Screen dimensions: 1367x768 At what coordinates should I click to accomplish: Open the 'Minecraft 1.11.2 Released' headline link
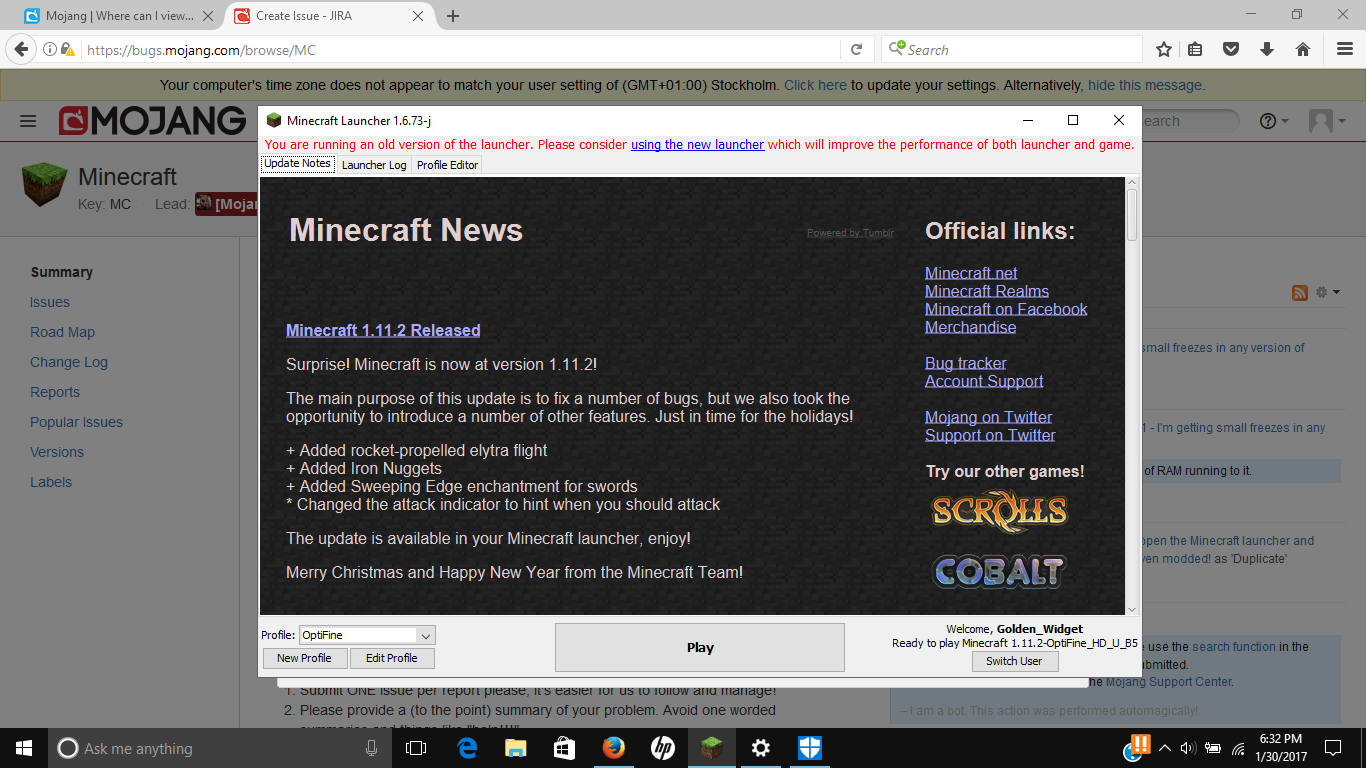(x=383, y=330)
